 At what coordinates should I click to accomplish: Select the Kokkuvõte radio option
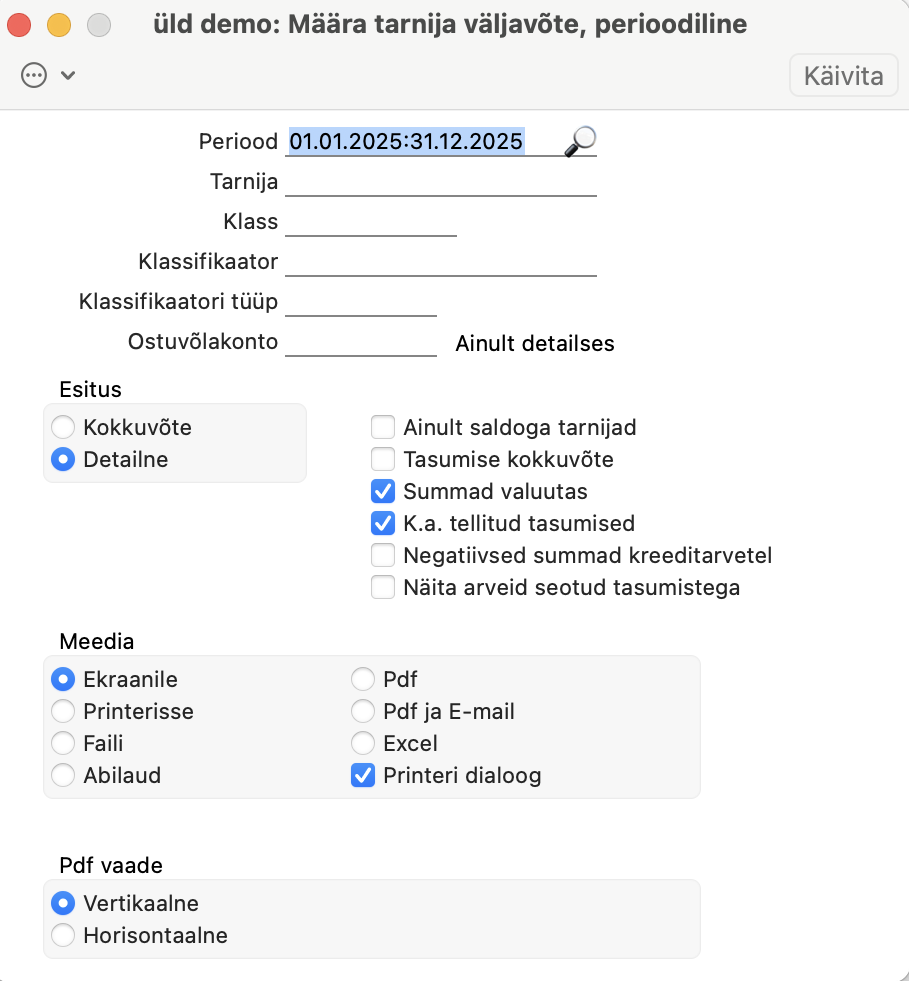(64, 428)
